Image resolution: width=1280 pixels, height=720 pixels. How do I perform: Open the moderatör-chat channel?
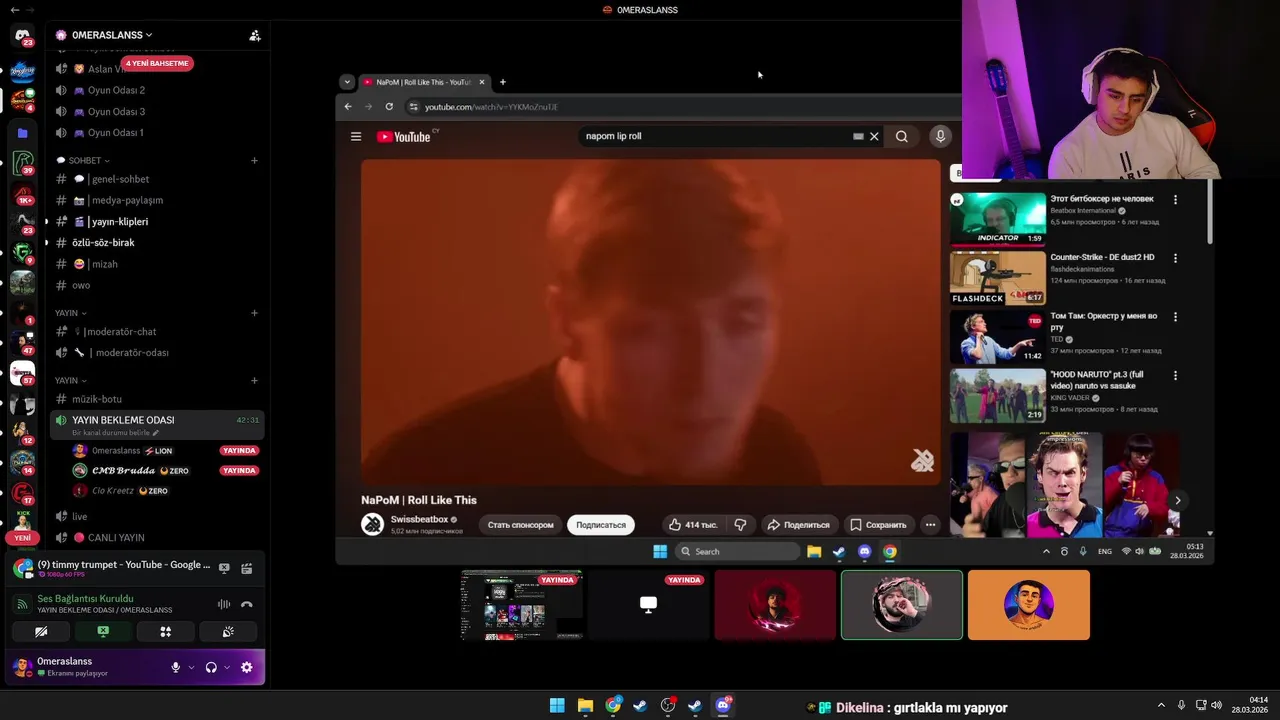157,331
